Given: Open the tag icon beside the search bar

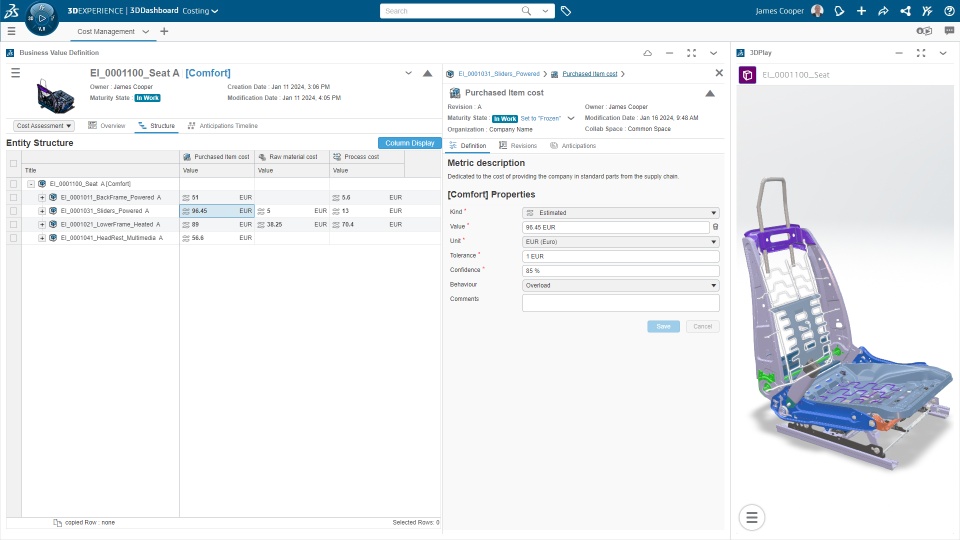Looking at the screenshot, I should click(566, 11).
